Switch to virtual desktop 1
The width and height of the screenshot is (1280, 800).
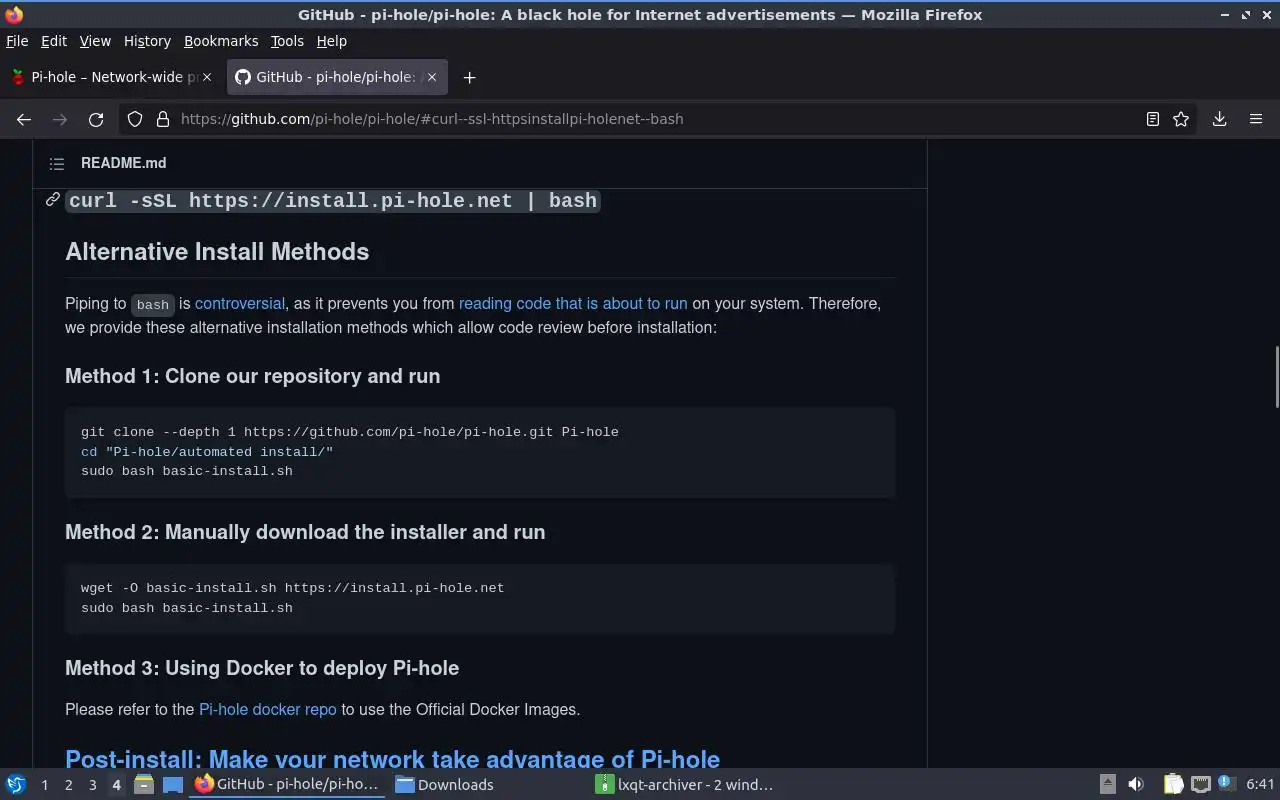point(44,784)
